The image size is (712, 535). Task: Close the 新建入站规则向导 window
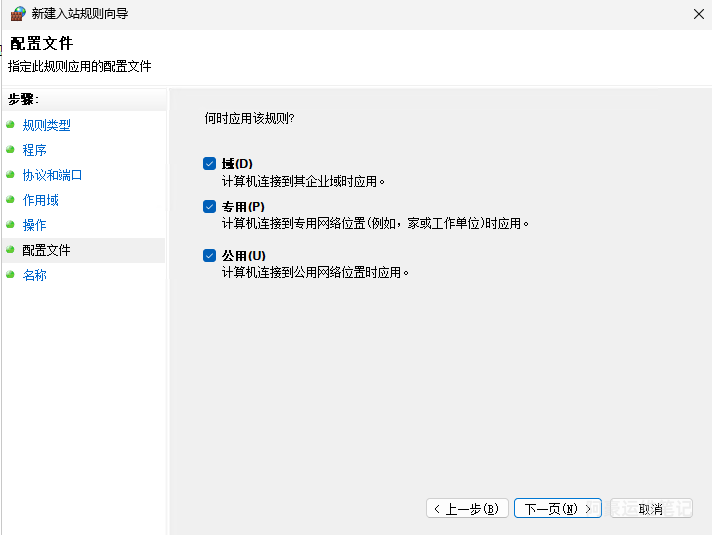point(697,14)
